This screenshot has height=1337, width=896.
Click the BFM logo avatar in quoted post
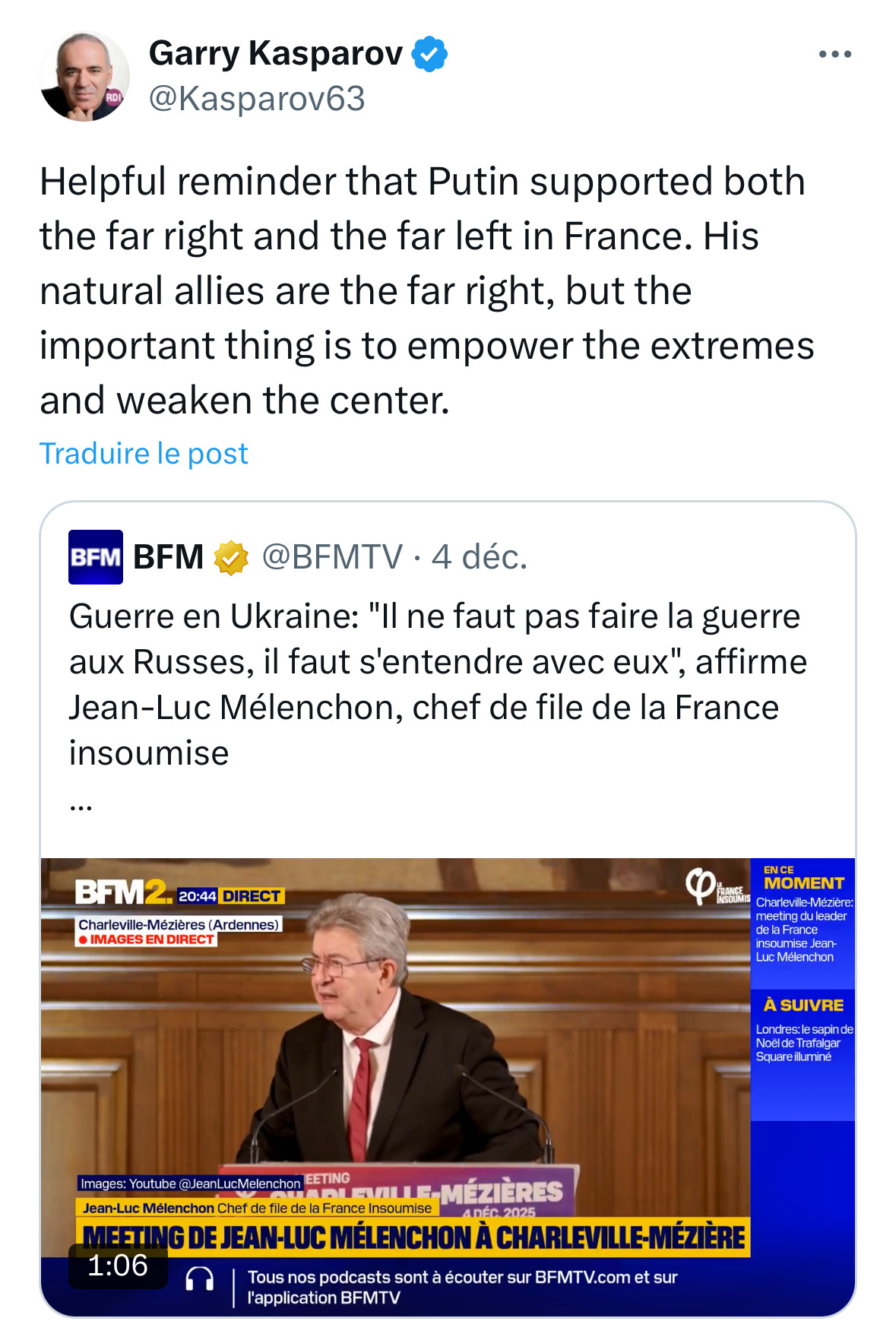click(x=96, y=557)
